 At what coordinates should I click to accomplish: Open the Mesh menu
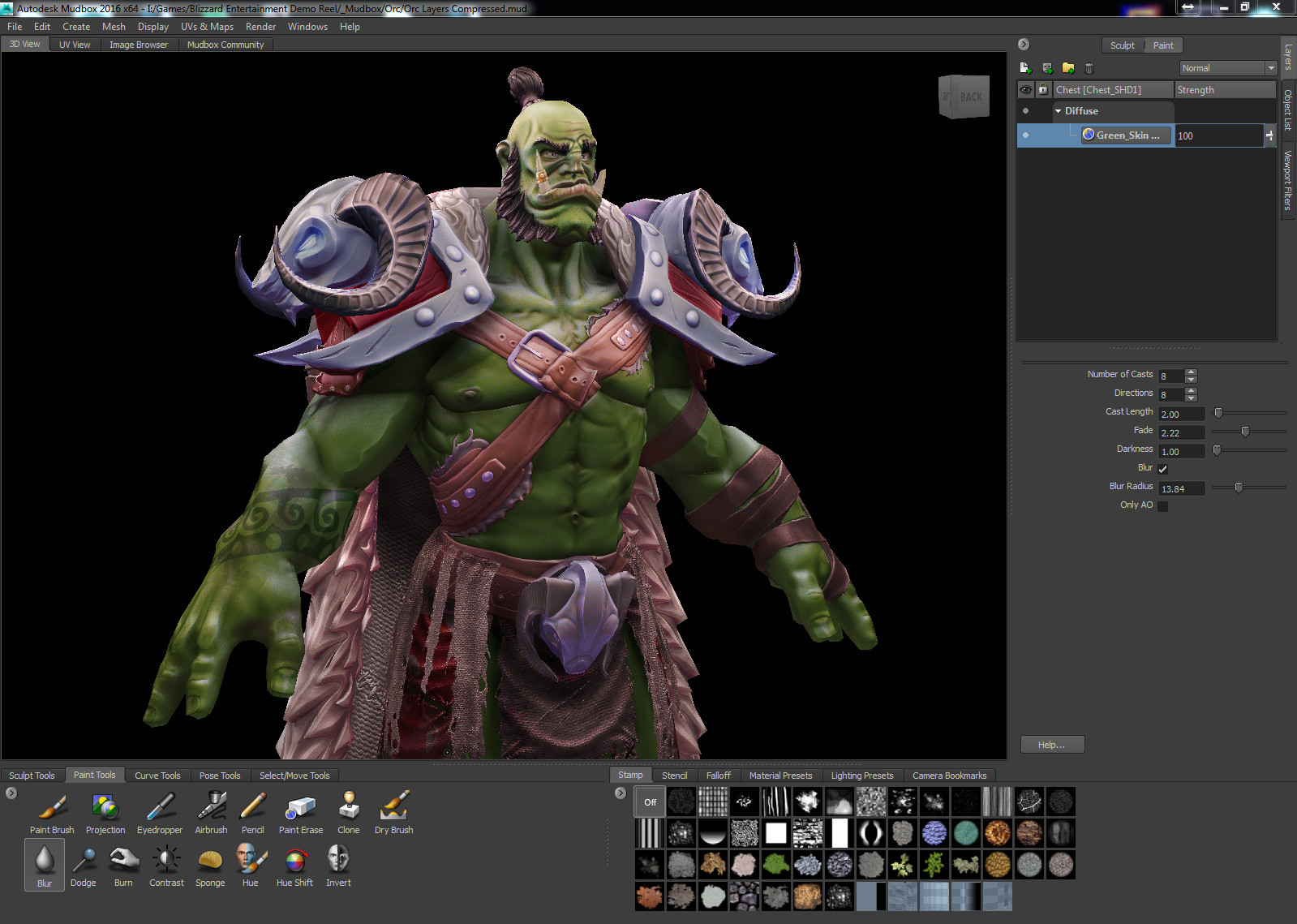pyautogui.click(x=114, y=27)
